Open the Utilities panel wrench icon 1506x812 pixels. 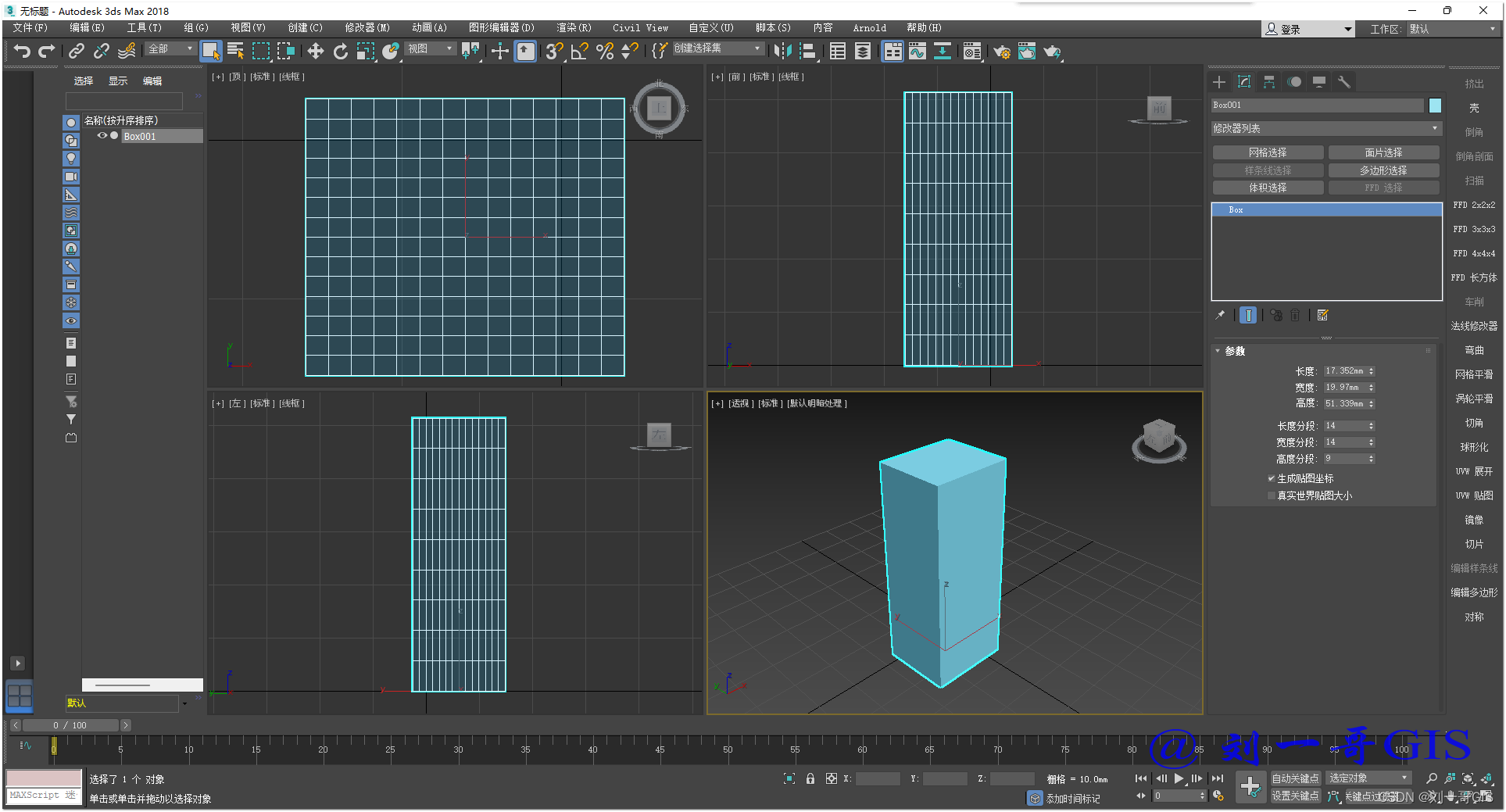click(1344, 82)
